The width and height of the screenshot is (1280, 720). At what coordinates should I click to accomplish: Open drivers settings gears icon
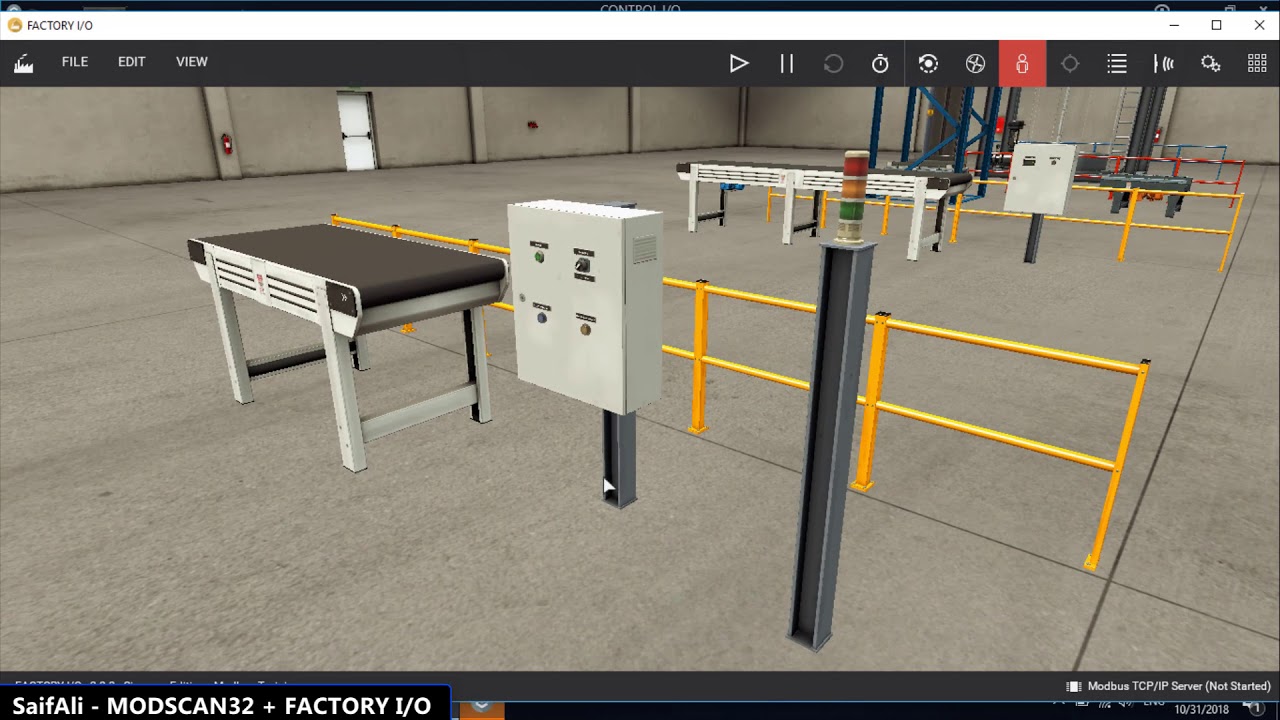(1210, 64)
